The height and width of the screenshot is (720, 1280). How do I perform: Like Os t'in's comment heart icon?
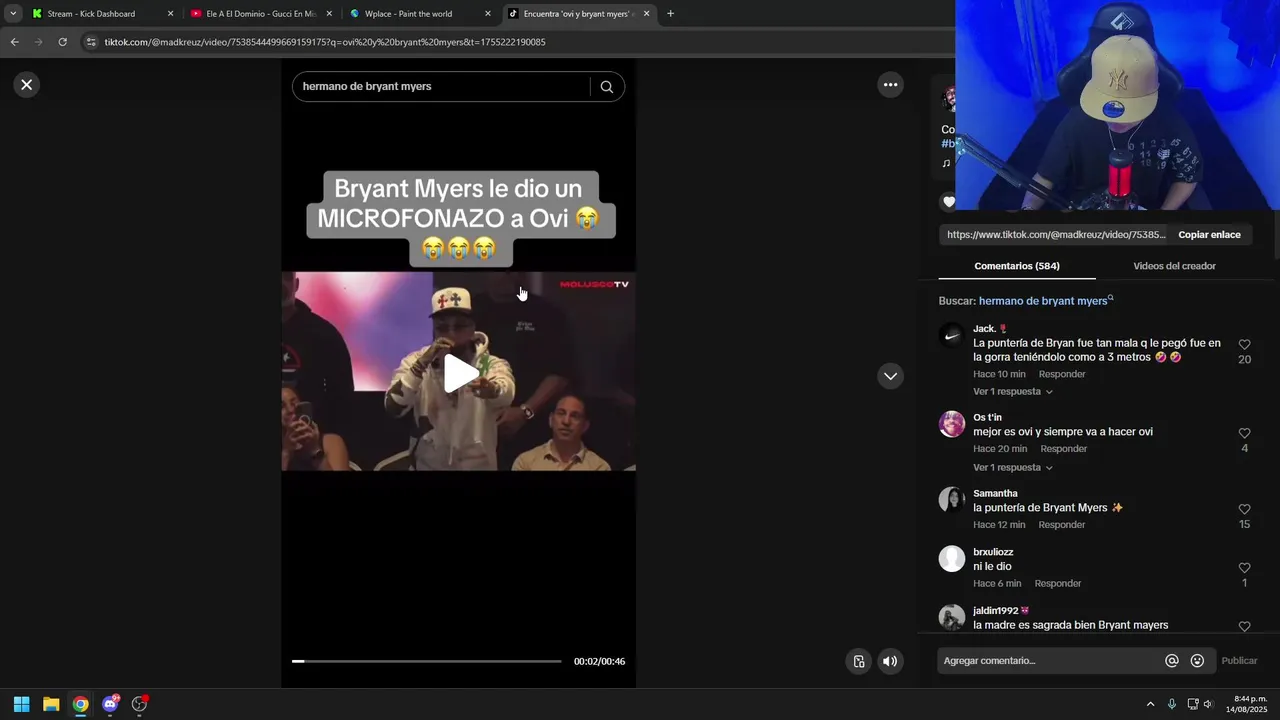pos(1244,433)
